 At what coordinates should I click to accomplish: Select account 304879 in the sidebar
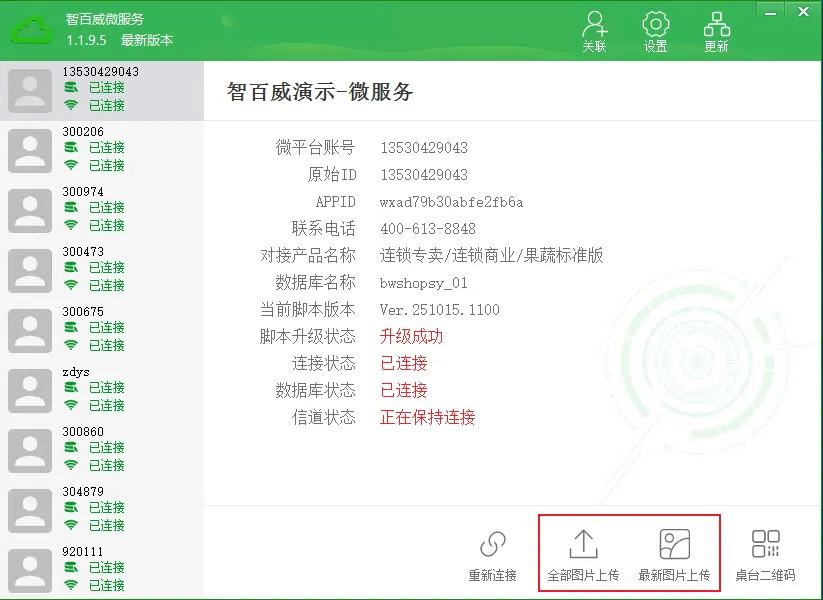tap(100, 510)
